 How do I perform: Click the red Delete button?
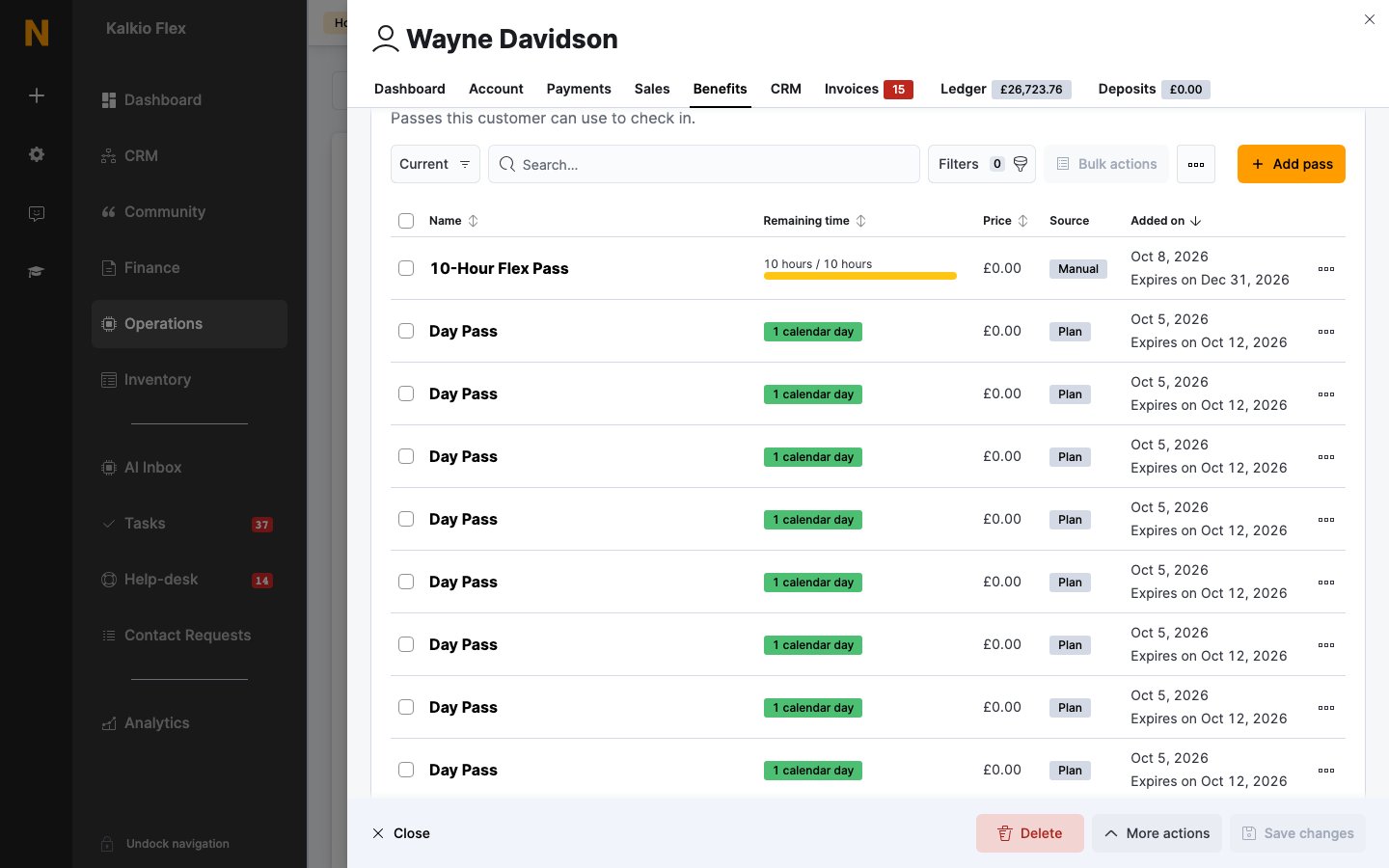(x=1030, y=833)
